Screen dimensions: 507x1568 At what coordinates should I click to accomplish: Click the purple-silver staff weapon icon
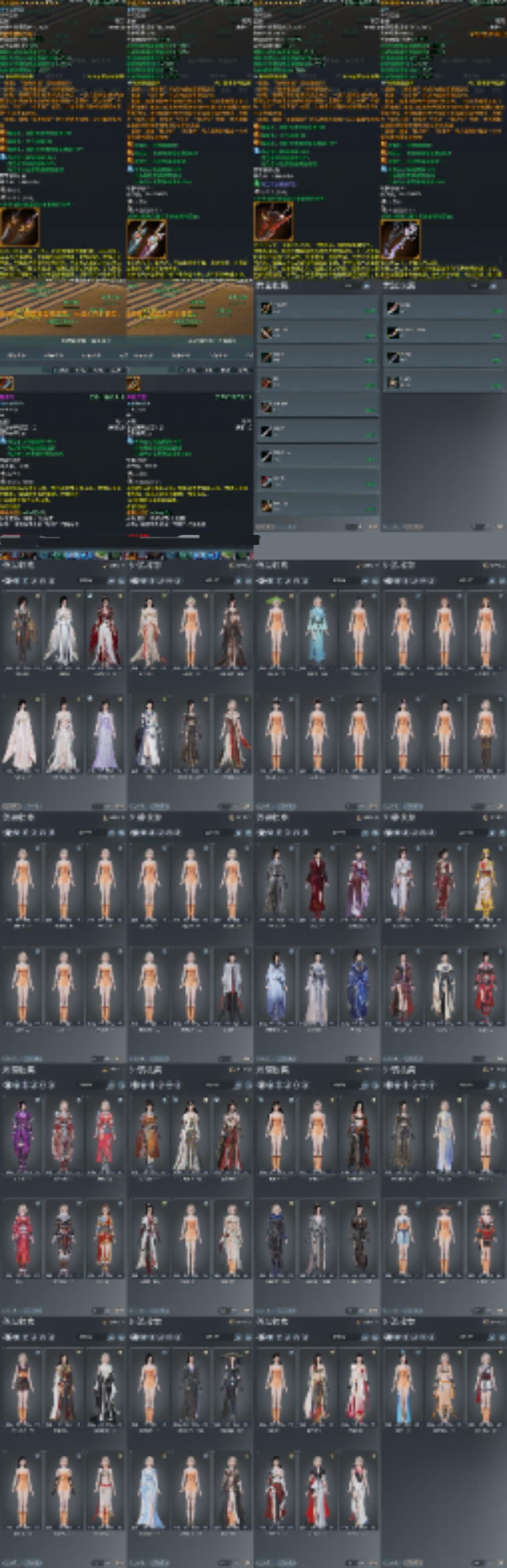[x=401, y=239]
